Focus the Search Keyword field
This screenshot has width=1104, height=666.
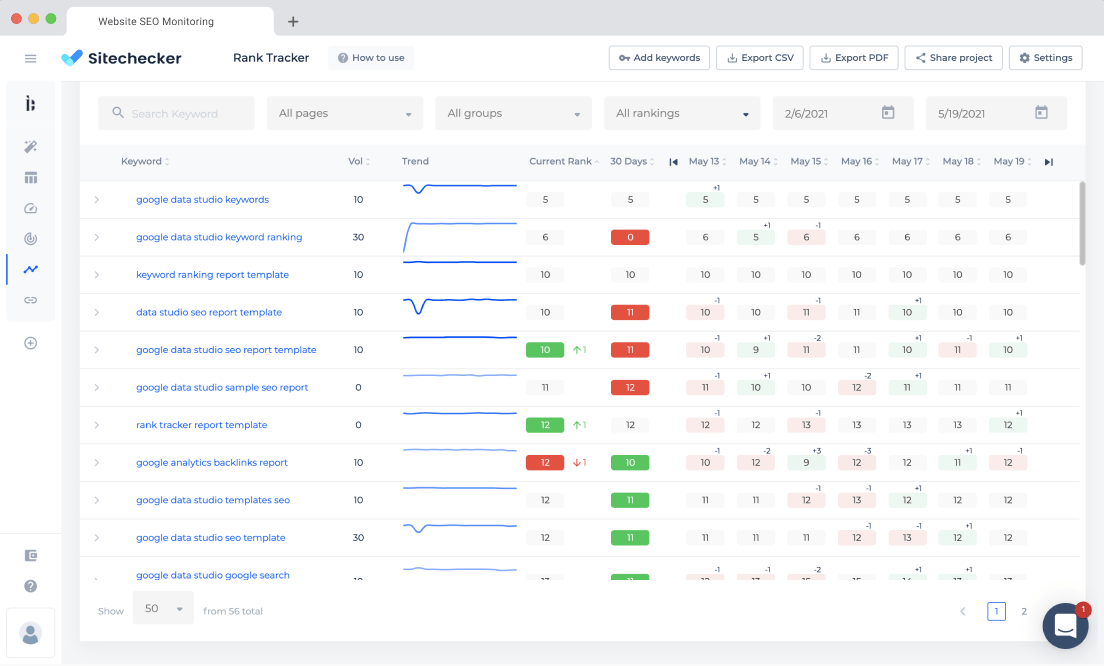176,113
